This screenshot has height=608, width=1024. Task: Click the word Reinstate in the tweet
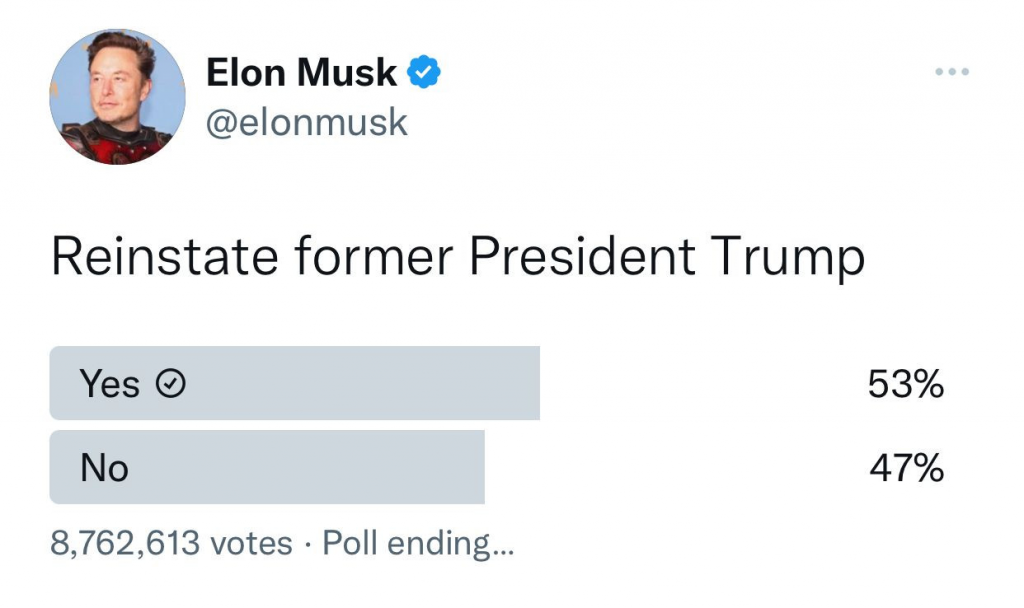point(165,256)
